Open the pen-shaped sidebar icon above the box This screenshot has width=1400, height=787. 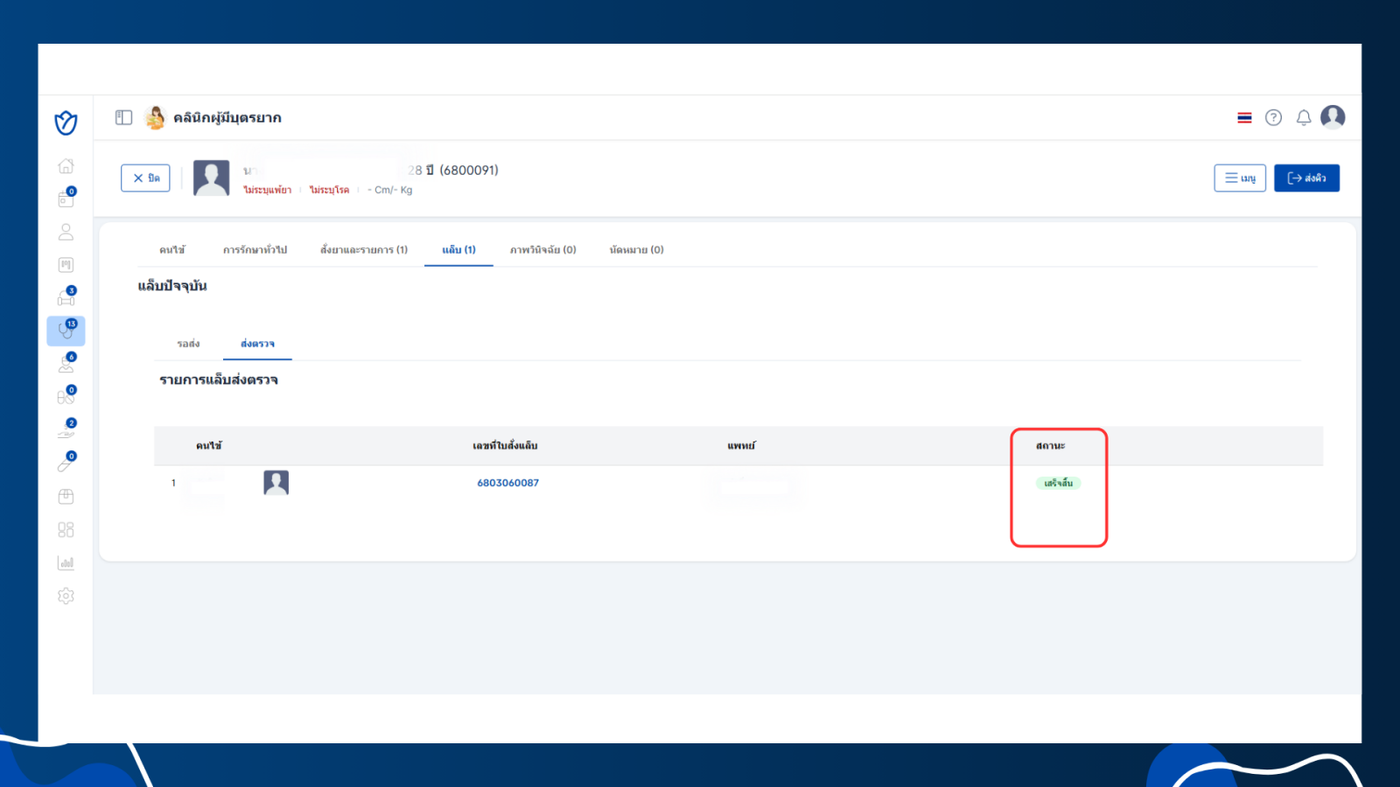(x=66, y=463)
